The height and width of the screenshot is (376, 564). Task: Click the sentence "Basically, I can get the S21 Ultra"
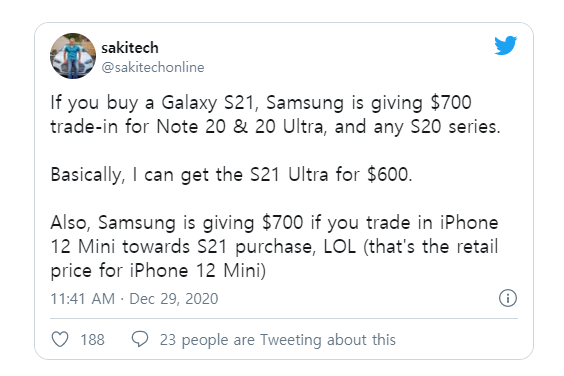(190, 175)
